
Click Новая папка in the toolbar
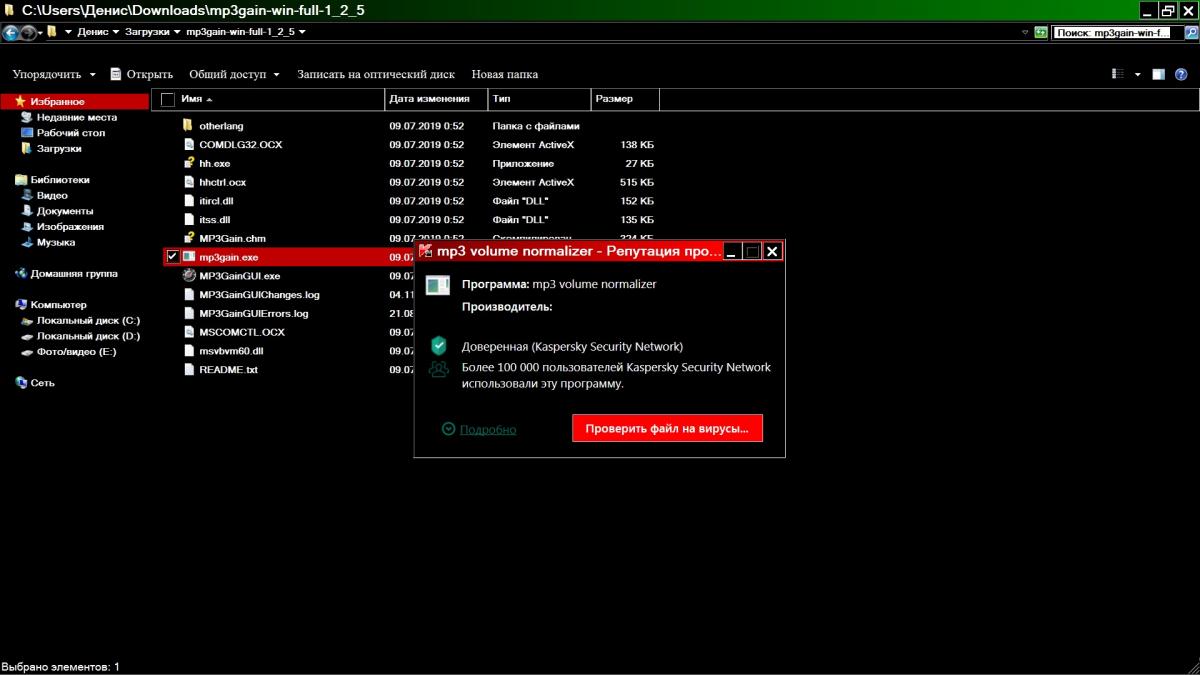point(504,74)
